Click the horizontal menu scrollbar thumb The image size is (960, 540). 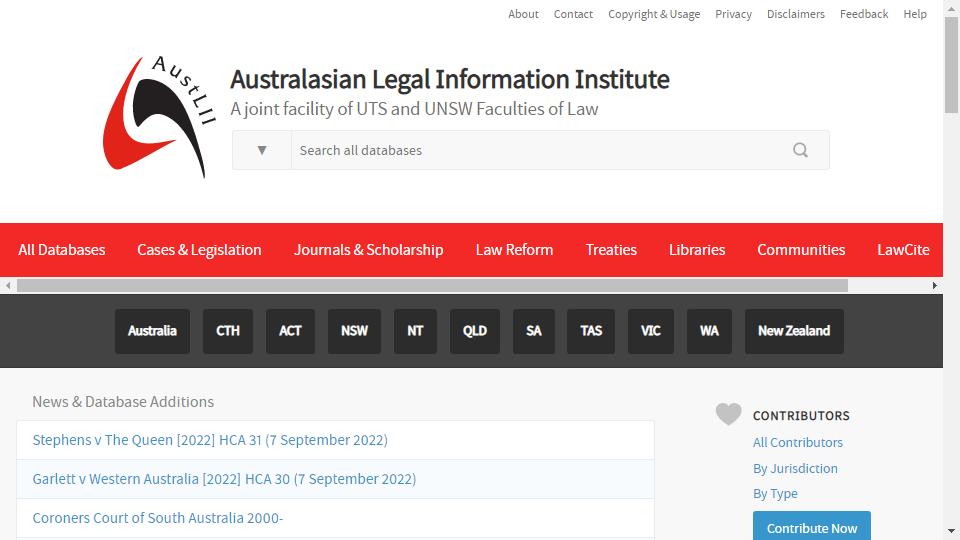[432, 285]
